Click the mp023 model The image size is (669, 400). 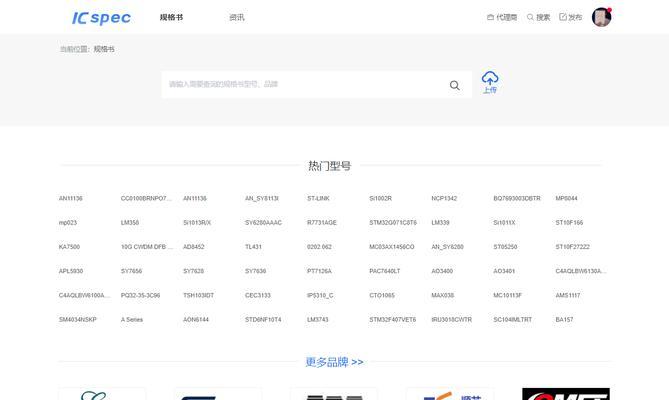tap(67, 223)
